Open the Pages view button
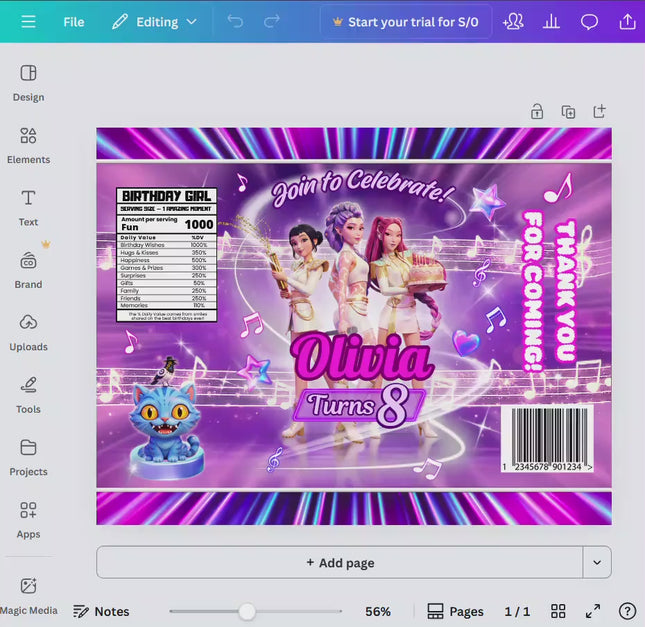Viewport: 645px width, 627px height. click(x=455, y=611)
